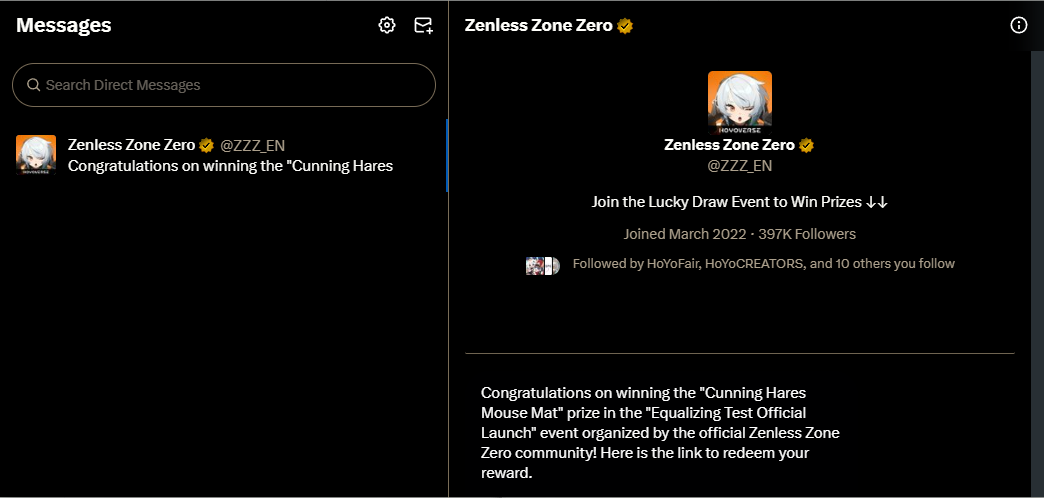Open the large profile picture in conversation

(739, 102)
